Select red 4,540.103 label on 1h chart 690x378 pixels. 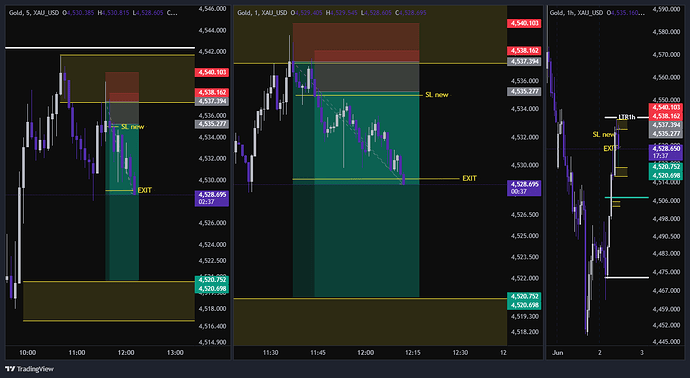[666, 107]
